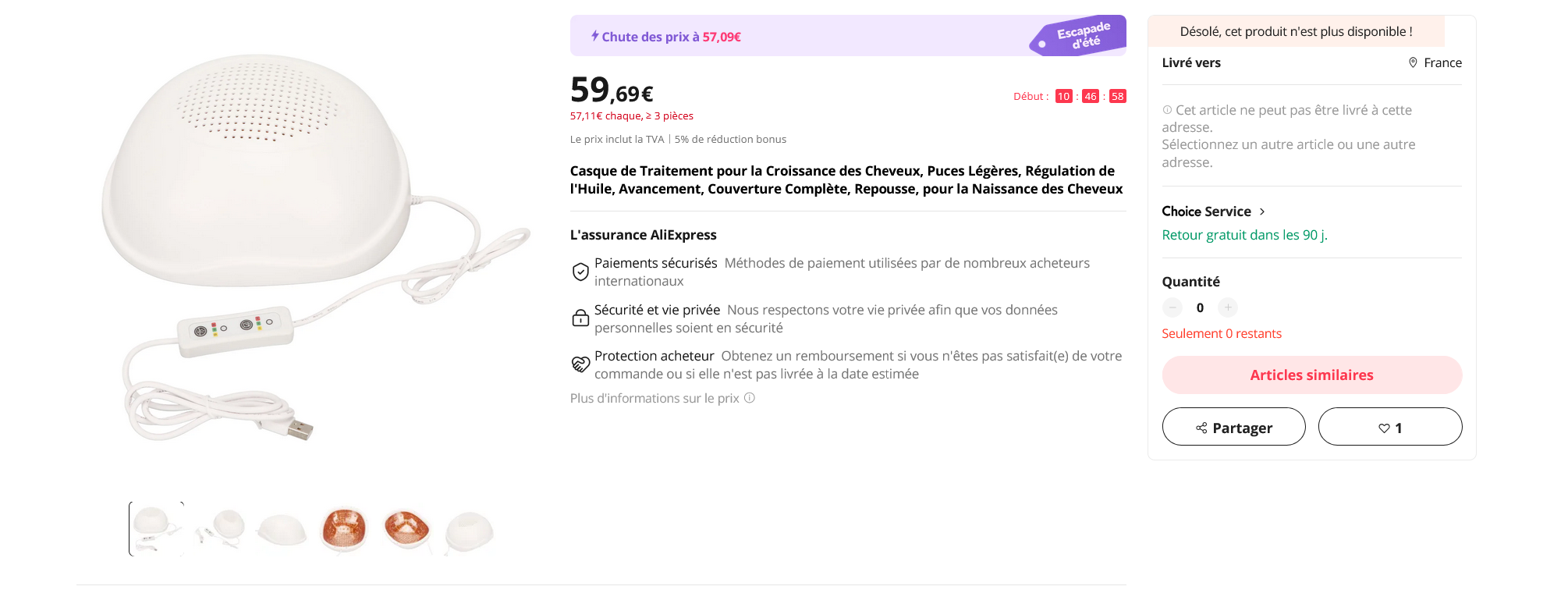
Task: Click the heart icon to add to wishlist
Action: coord(1382,427)
